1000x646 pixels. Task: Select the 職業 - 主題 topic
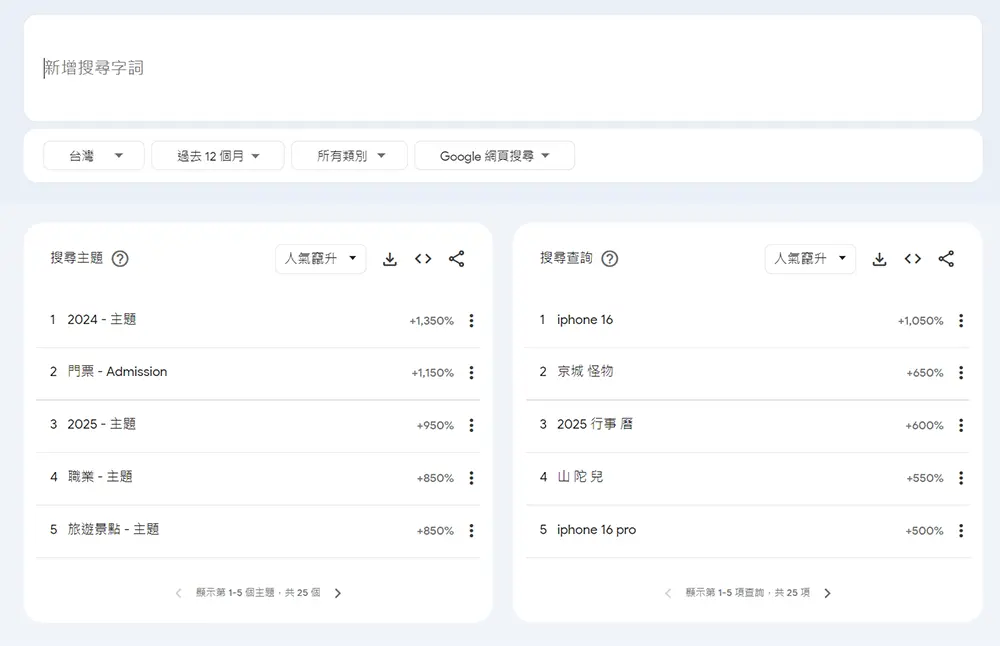tap(100, 476)
